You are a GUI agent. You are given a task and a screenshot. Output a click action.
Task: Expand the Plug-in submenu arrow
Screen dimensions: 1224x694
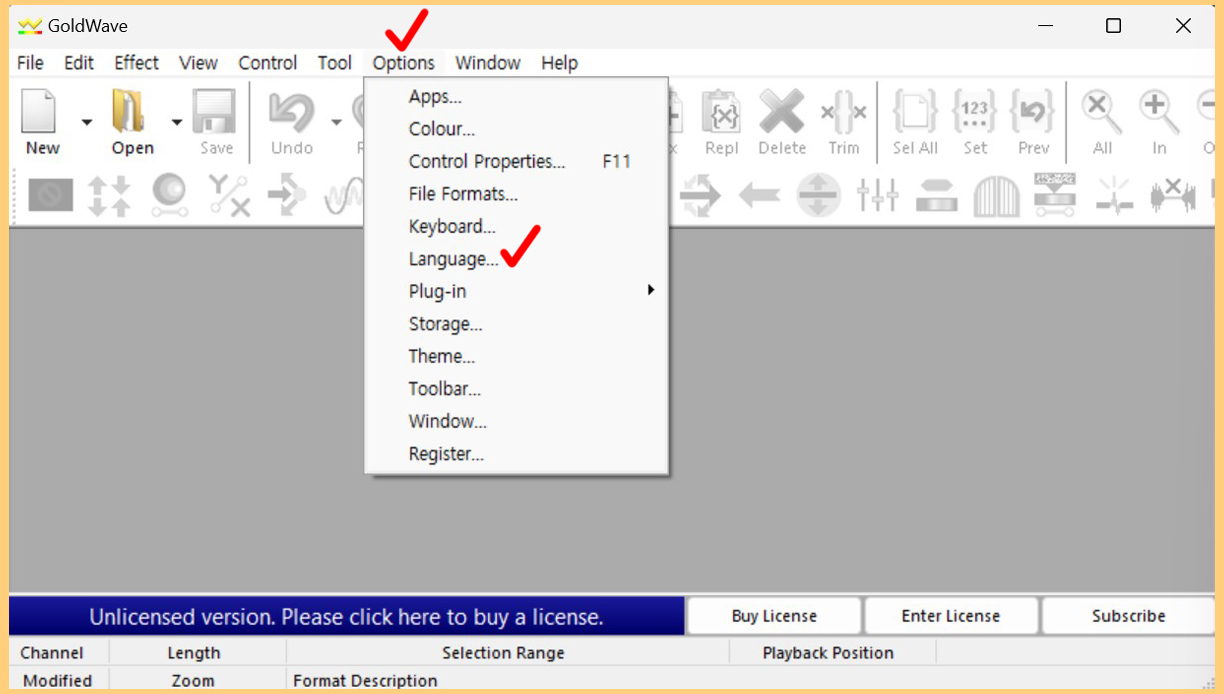click(x=651, y=290)
